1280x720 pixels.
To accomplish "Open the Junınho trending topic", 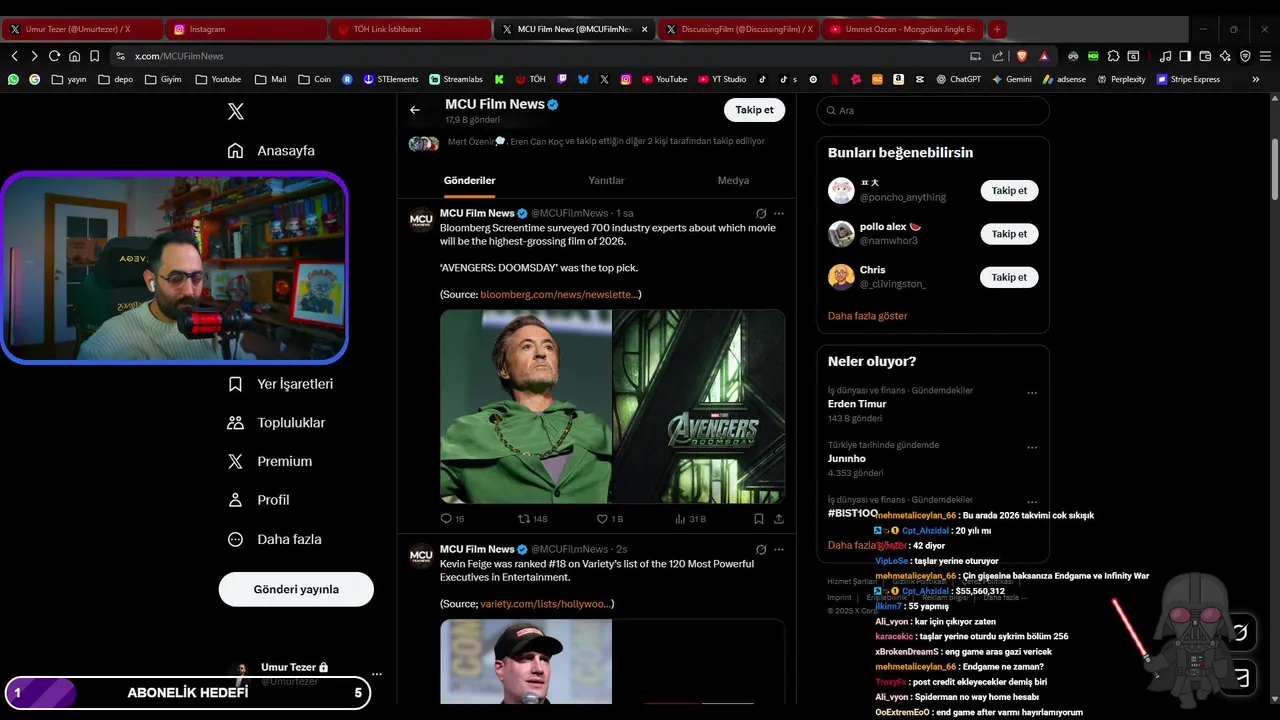I will click(x=847, y=458).
